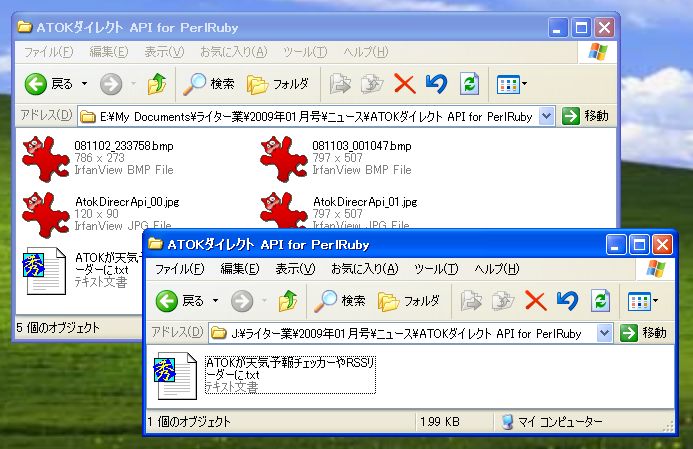693x449 pixels.
Task: Click the マイ コンピューター status bar entry
Action: coord(552,422)
